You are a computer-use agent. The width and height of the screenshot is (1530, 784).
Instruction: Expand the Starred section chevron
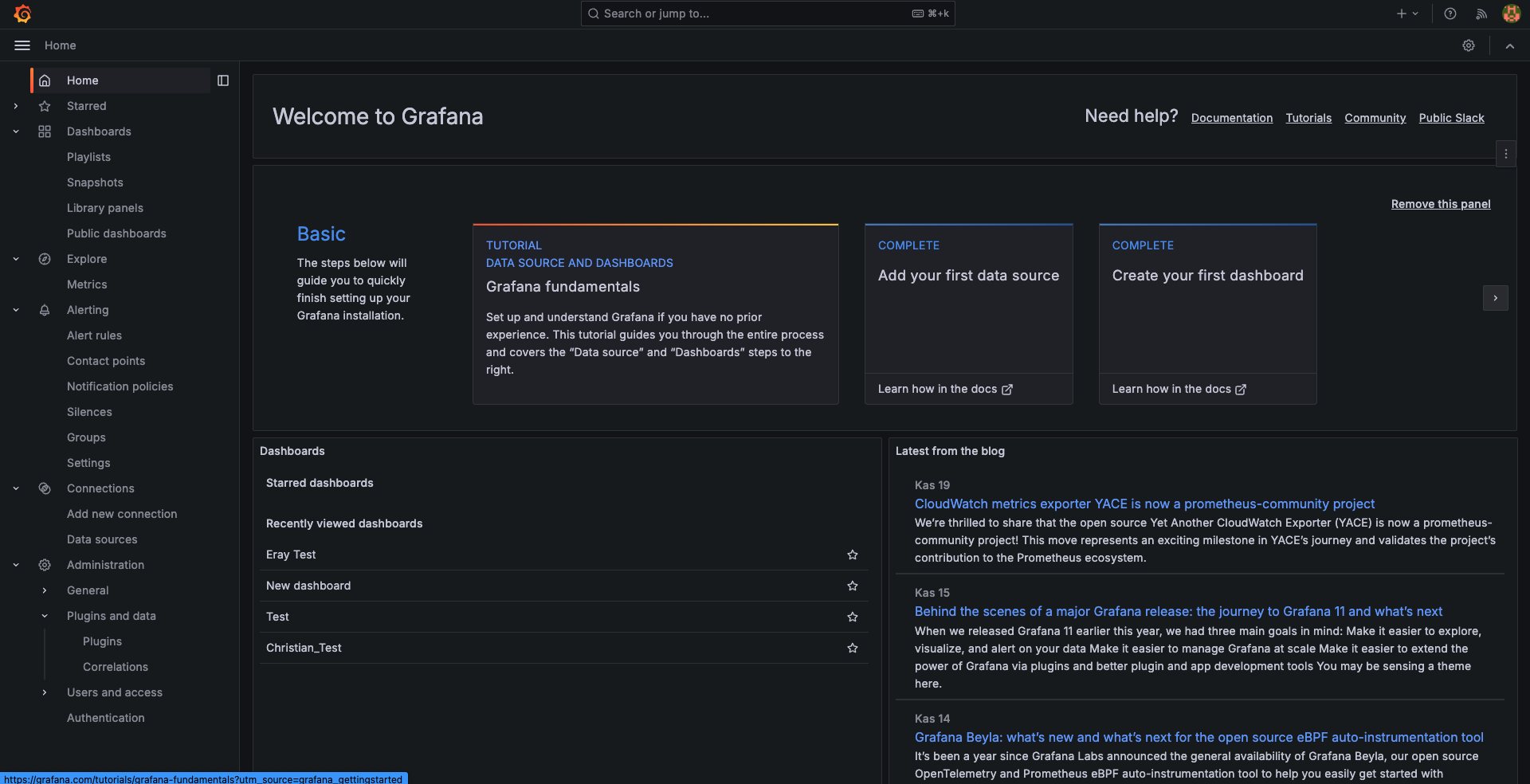pyautogui.click(x=16, y=106)
